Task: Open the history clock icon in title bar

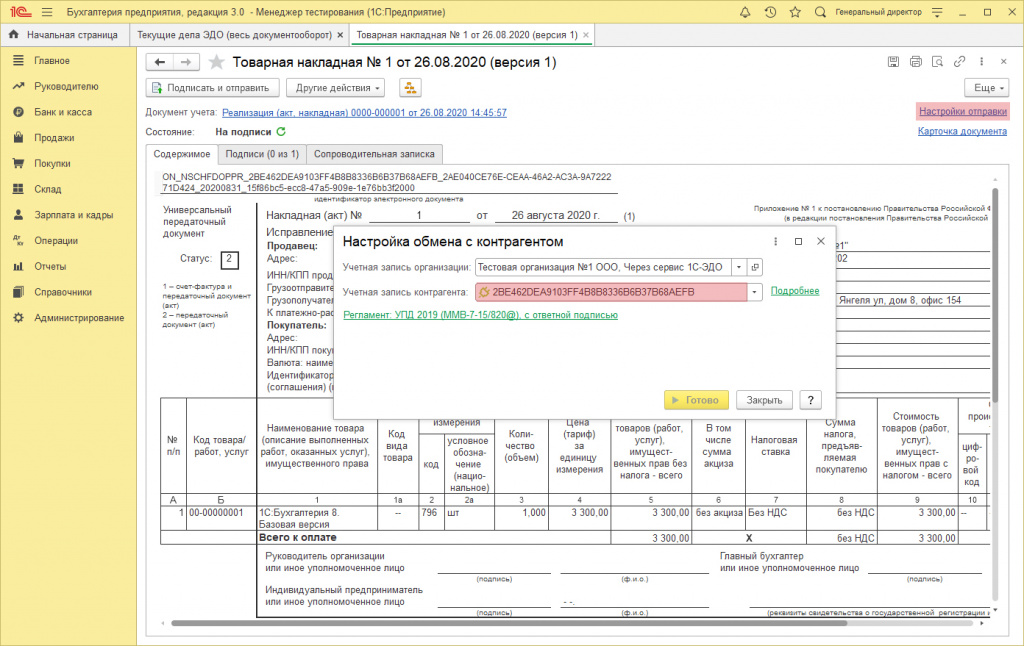Action: [x=770, y=12]
